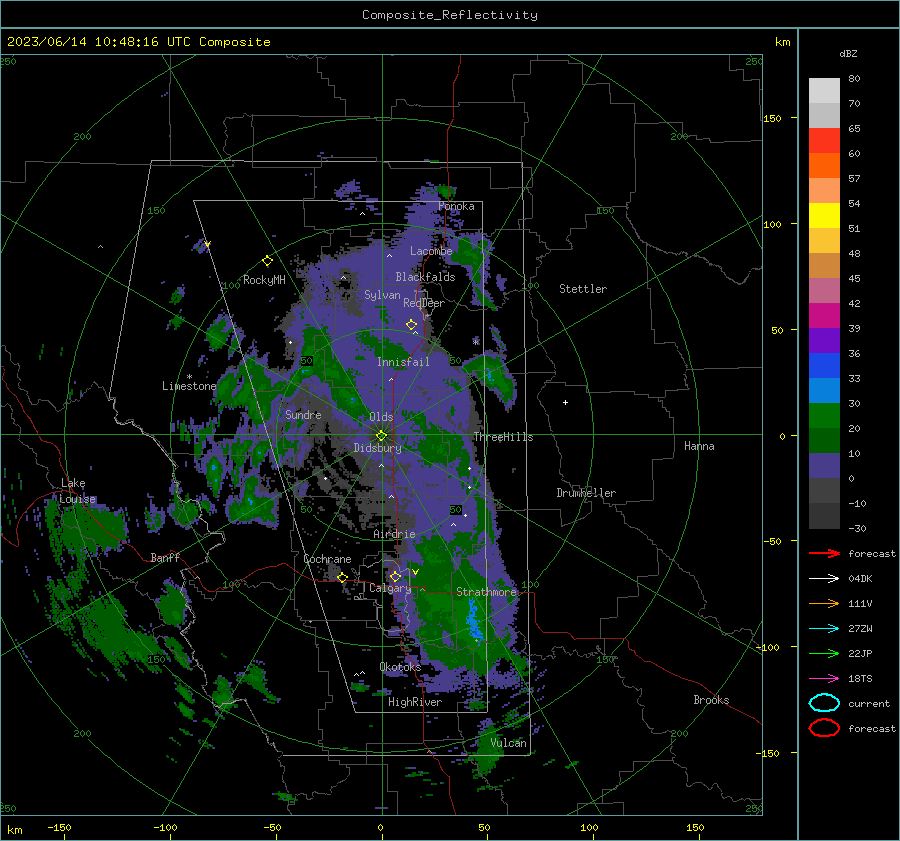Click the yellow diamond marker below RedDeer
Viewport: 900px width, 841px height.
(x=411, y=325)
